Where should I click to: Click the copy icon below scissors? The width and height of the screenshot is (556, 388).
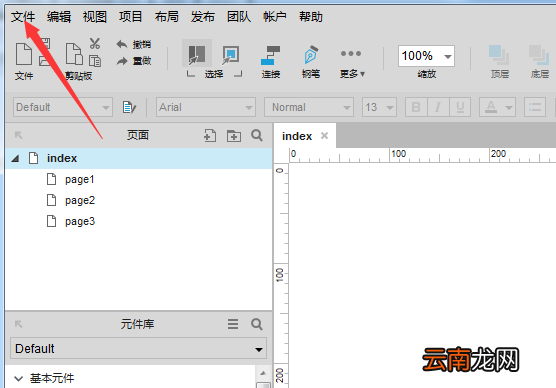pos(95,61)
